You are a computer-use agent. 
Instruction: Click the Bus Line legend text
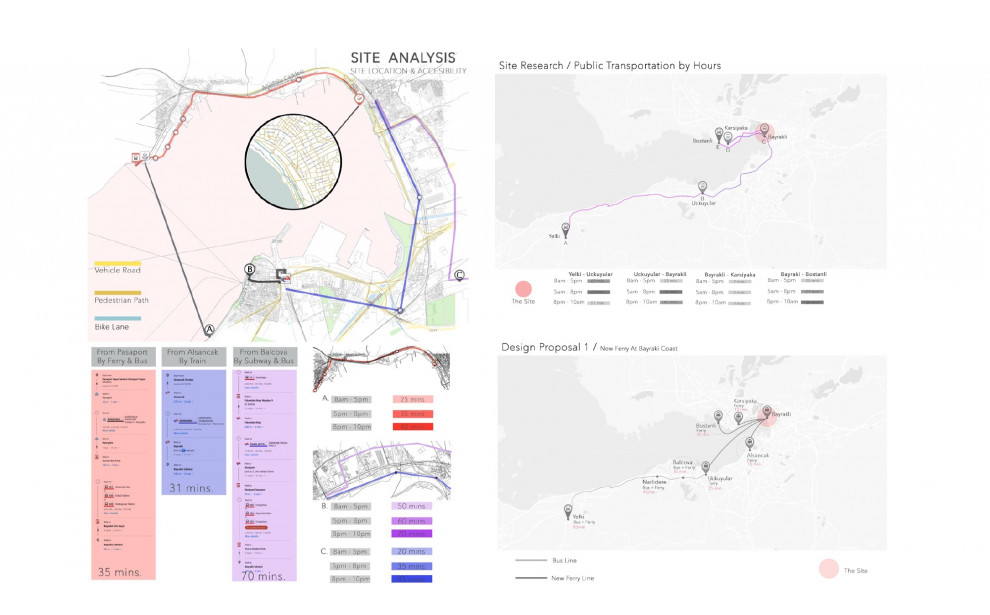point(564,561)
